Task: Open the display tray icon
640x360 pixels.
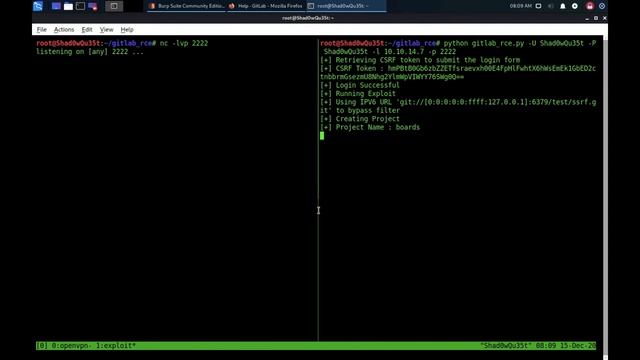Action: 538,6
